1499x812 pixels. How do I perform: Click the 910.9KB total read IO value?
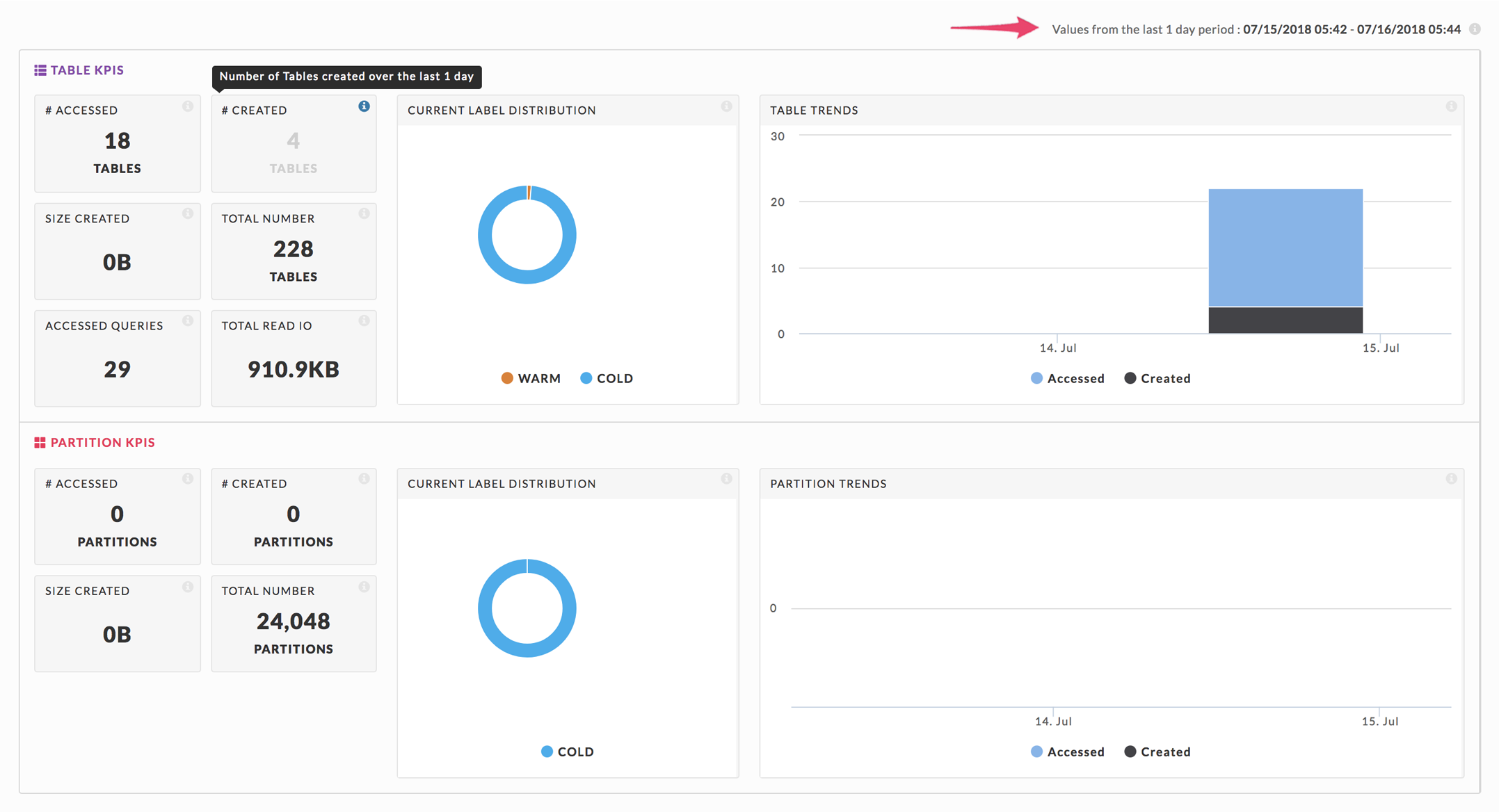294,369
